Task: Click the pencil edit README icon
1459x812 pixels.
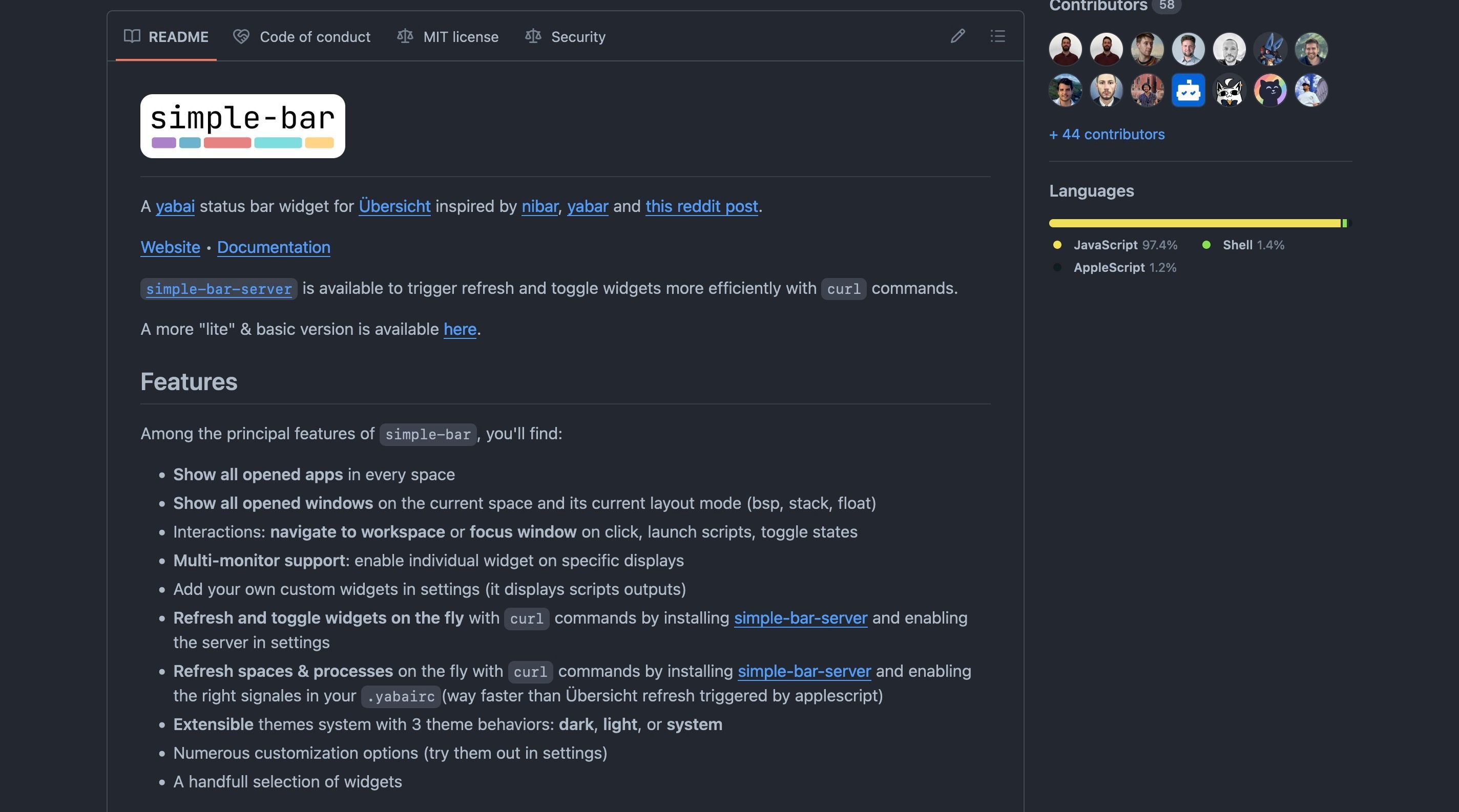Action: (958, 36)
